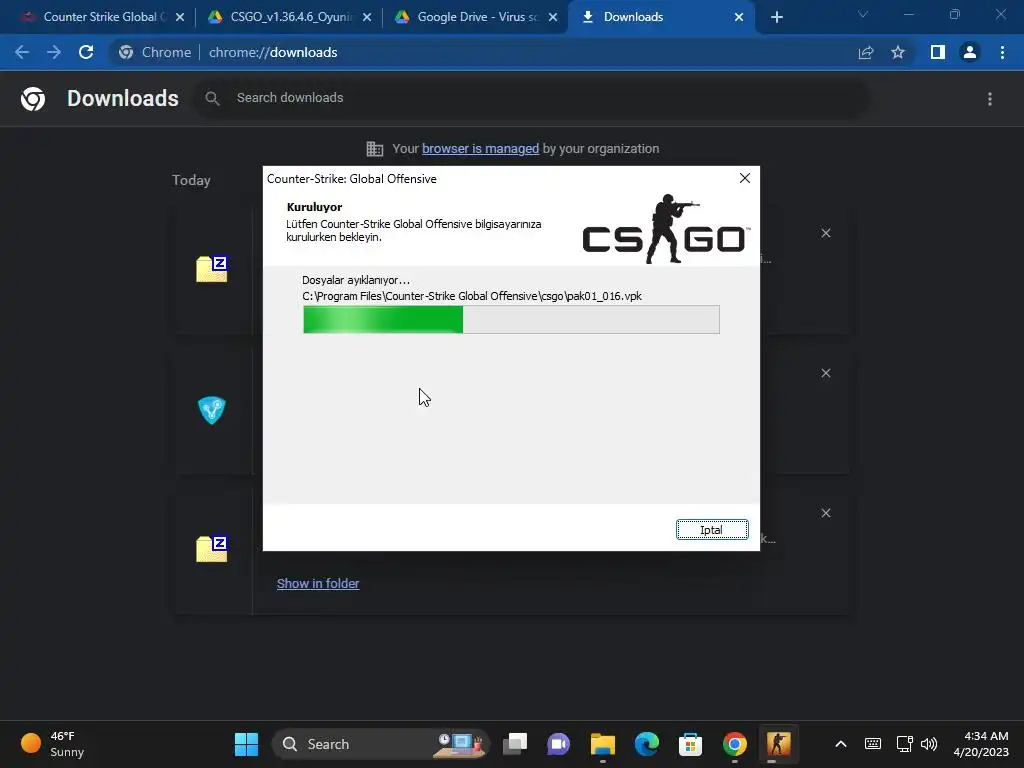Open Task View from taskbar
The height and width of the screenshot is (768, 1024).
click(x=515, y=744)
